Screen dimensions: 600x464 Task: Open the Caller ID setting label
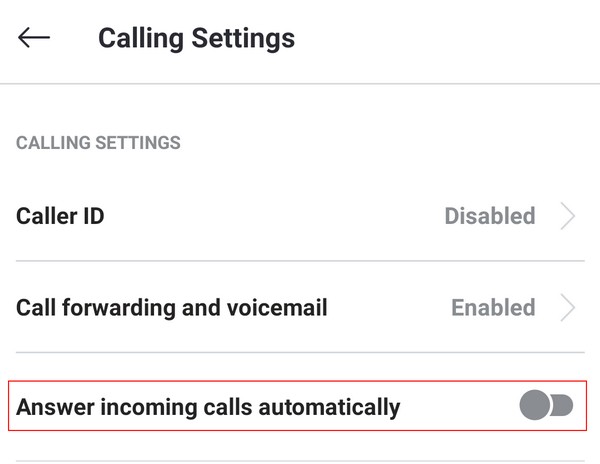(60, 216)
